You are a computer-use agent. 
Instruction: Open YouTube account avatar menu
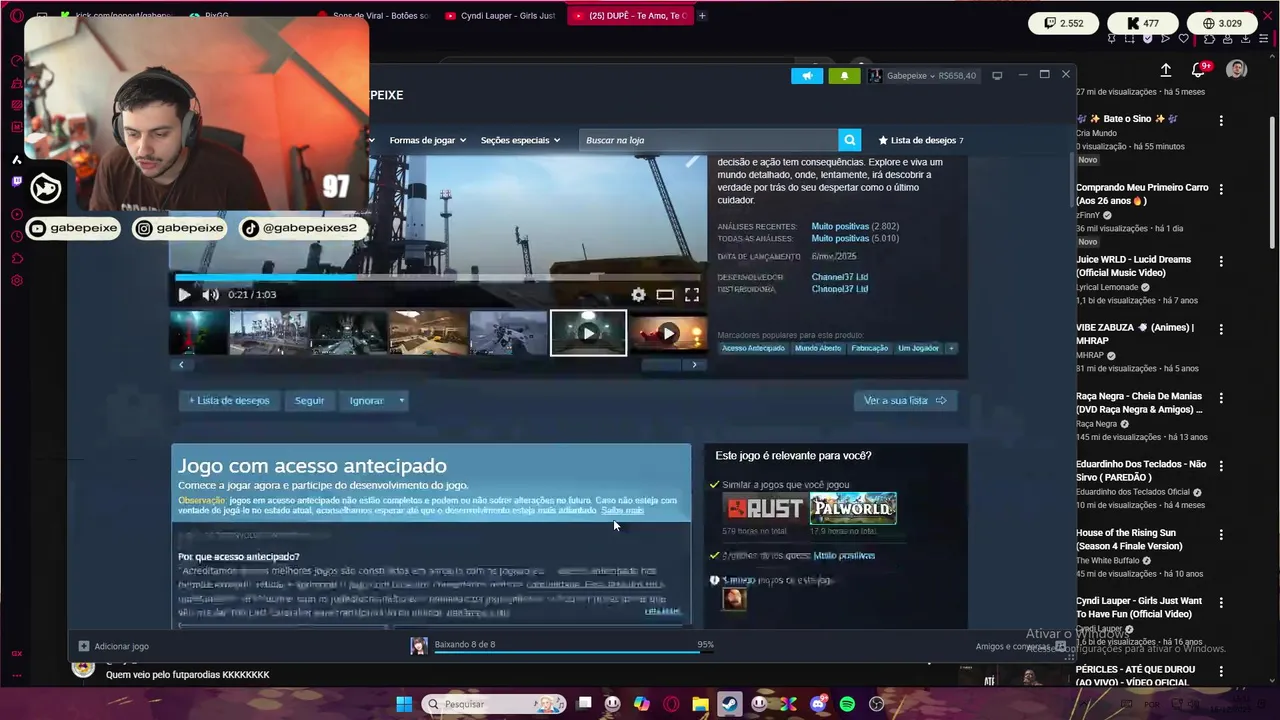1237,69
